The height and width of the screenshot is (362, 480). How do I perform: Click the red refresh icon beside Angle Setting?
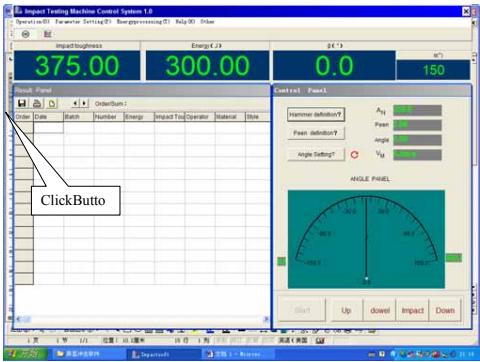tap(354, 155)
